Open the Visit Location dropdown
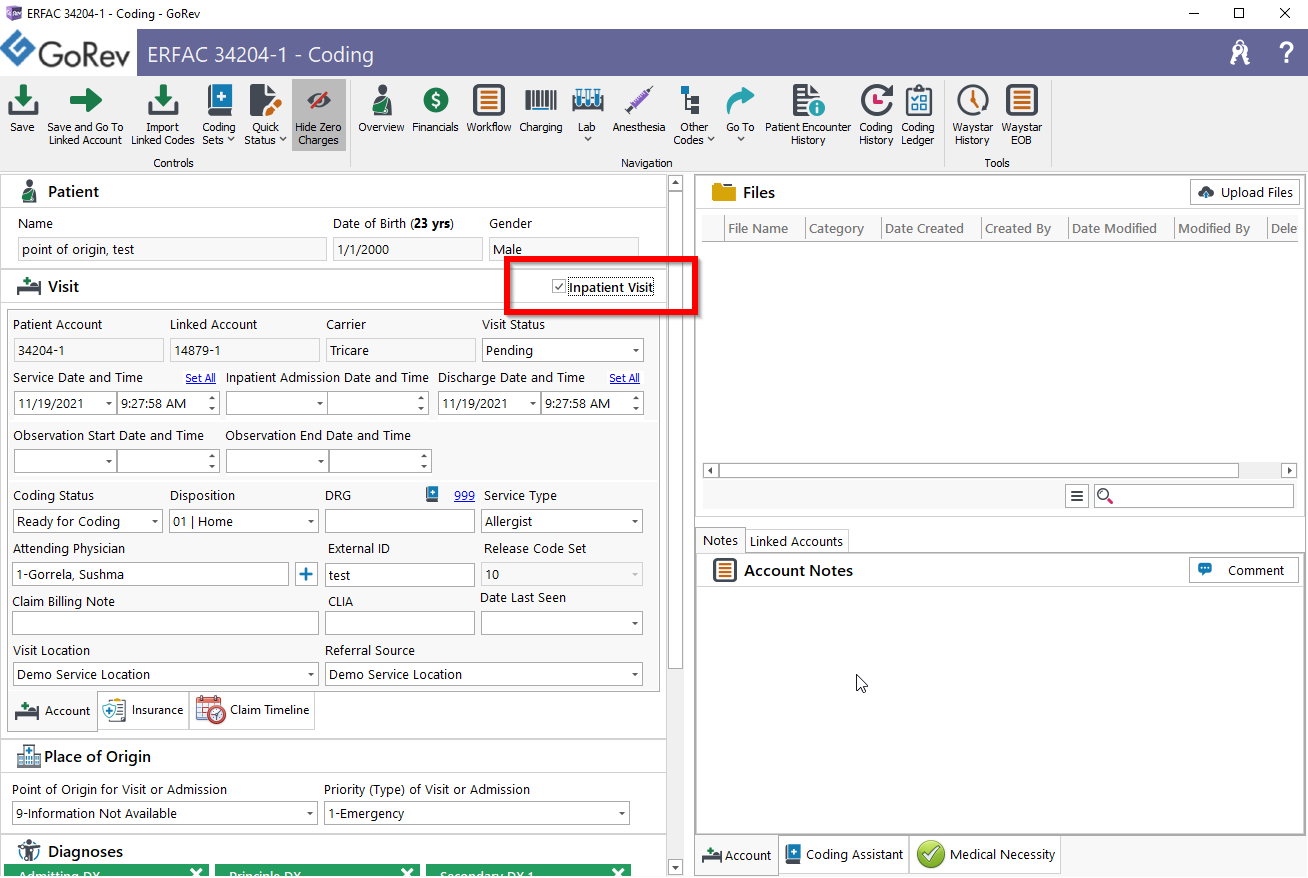This screenshot has height=878, width=1308. 311,675
